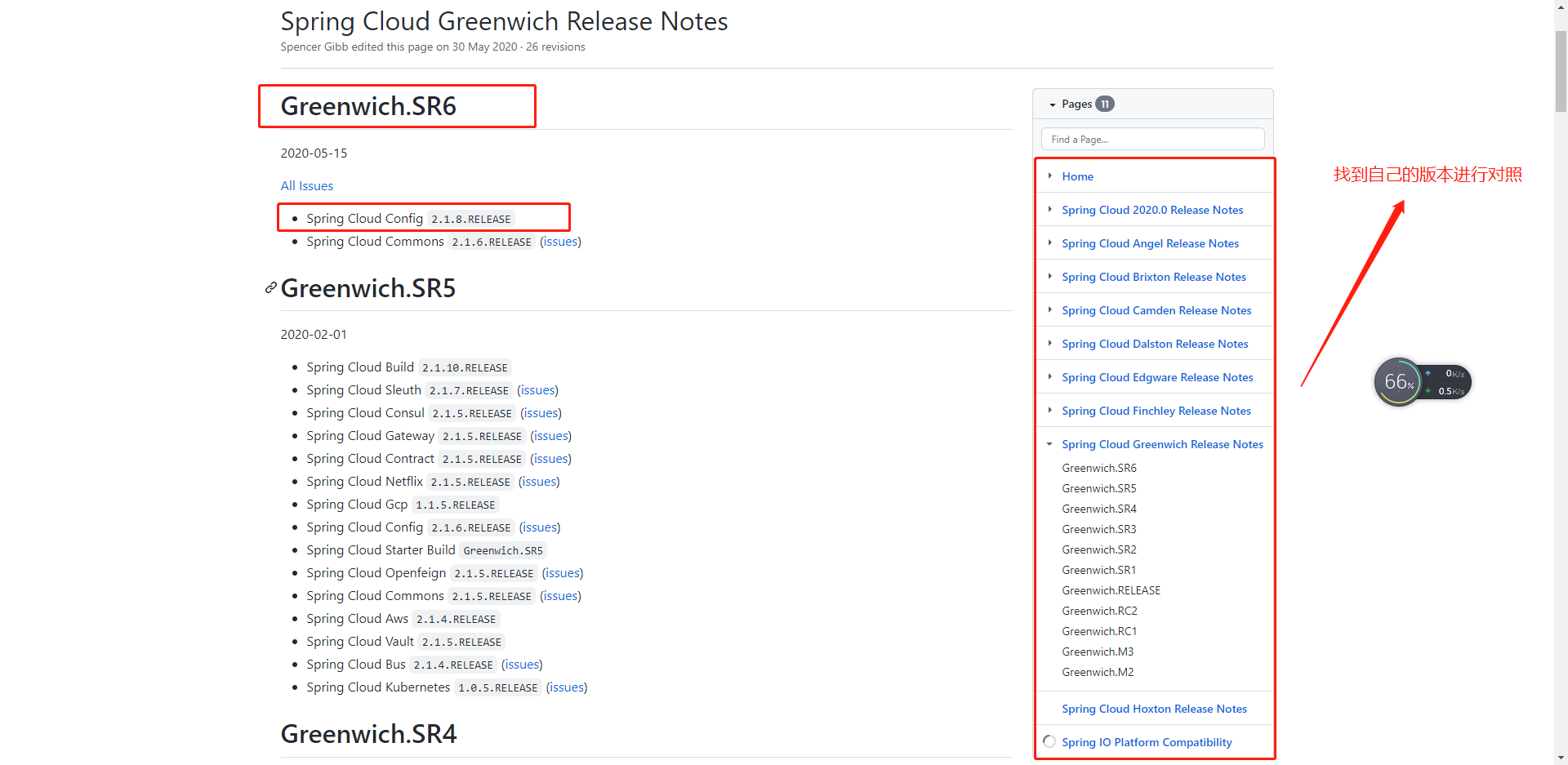1568x765 pixels.
Task: Click the 66% speed monitor overlay widget
Action: [1398, 382]
